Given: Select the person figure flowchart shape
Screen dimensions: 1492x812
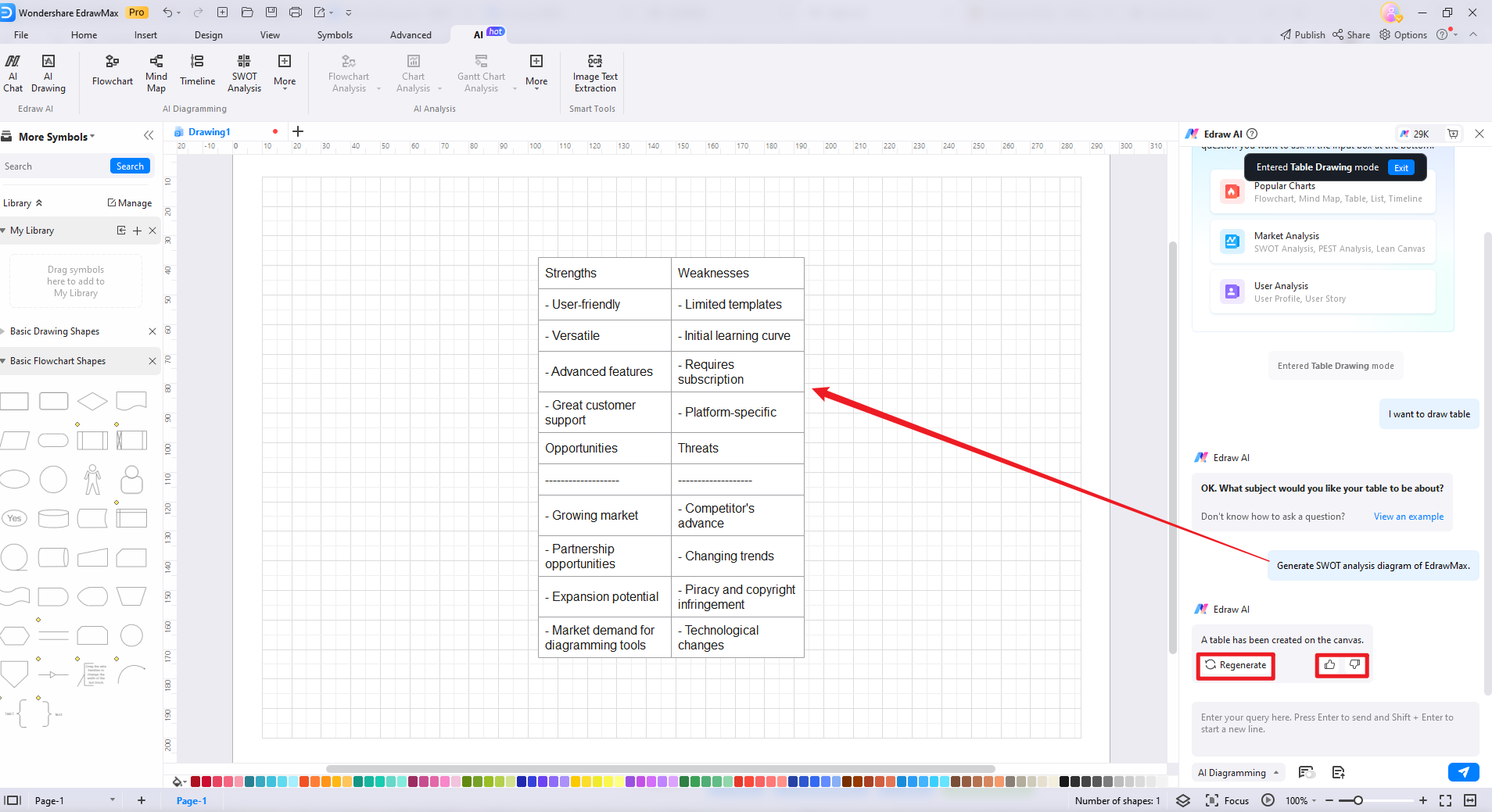Looking at the screenshot, I should [x=92, y=479].
